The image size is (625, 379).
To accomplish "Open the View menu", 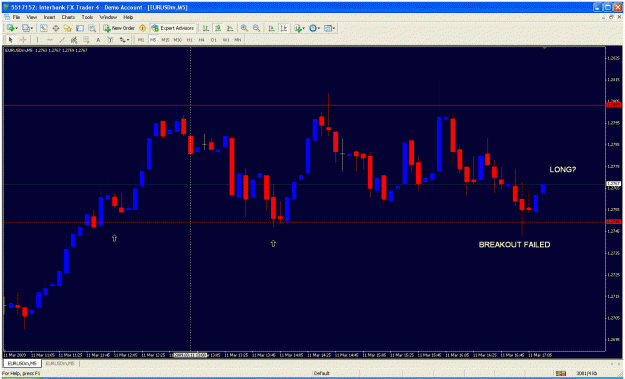I will pyautogui.click(x=31, y=17).
